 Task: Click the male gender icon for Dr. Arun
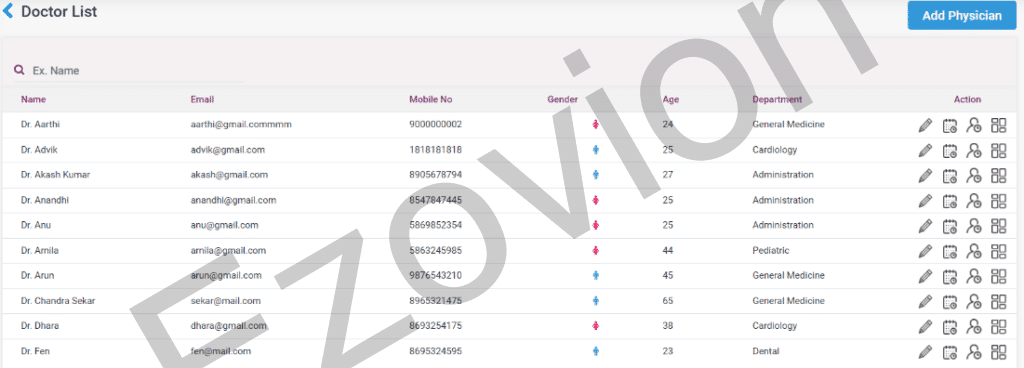click(596, 275)
